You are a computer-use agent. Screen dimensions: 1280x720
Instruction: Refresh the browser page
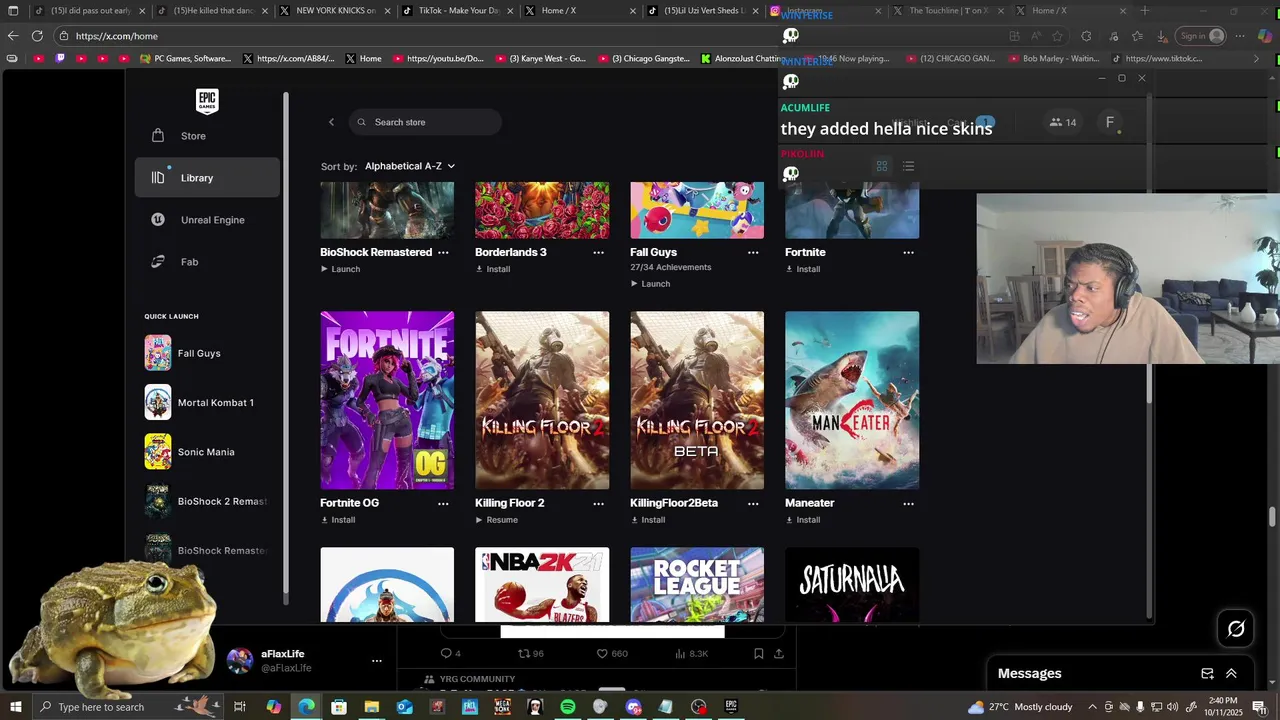pyautogui.click(x=37, y=36)
